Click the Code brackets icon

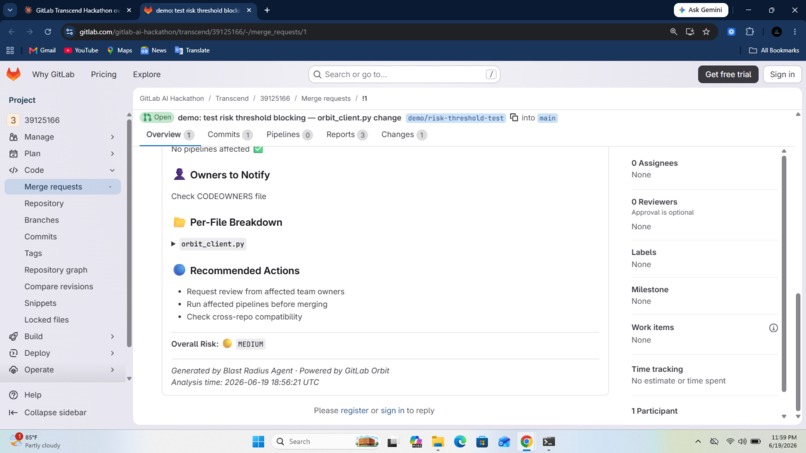13,170
